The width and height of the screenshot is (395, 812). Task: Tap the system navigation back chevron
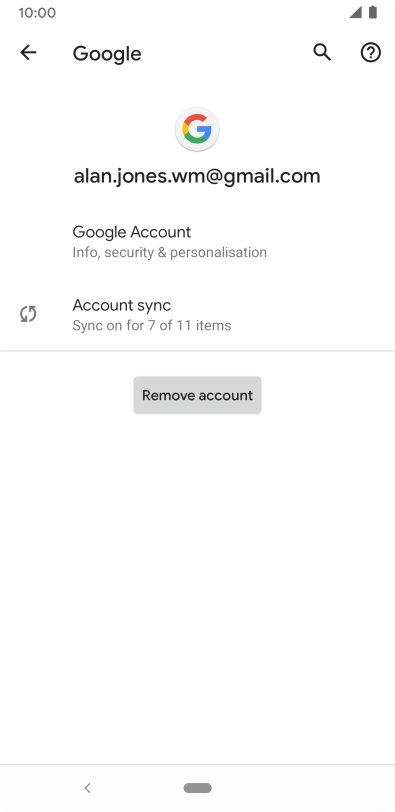tap(87, 788)
